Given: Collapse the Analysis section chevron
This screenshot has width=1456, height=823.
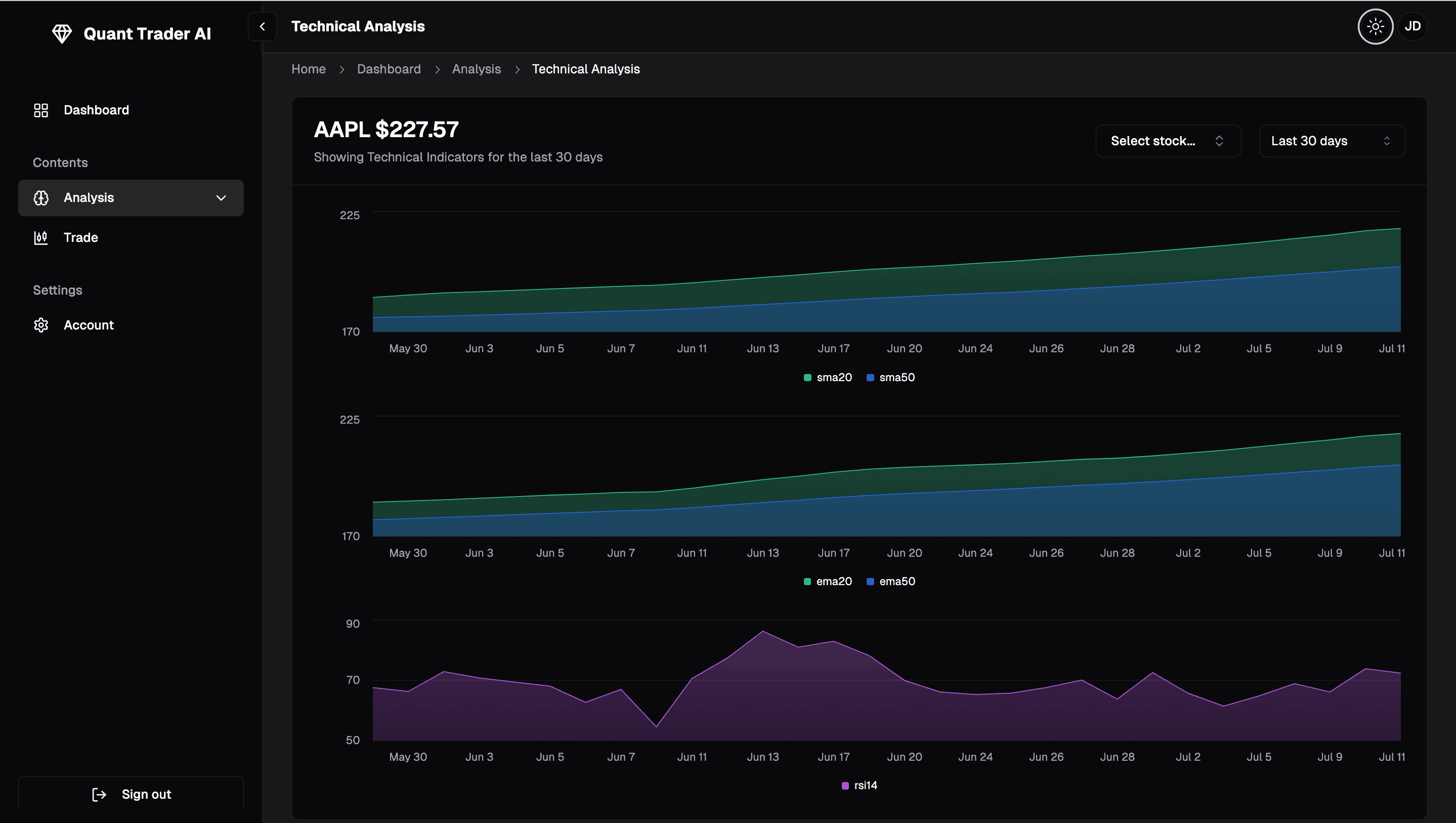Looking at the screenshot, I should (221, 197).
